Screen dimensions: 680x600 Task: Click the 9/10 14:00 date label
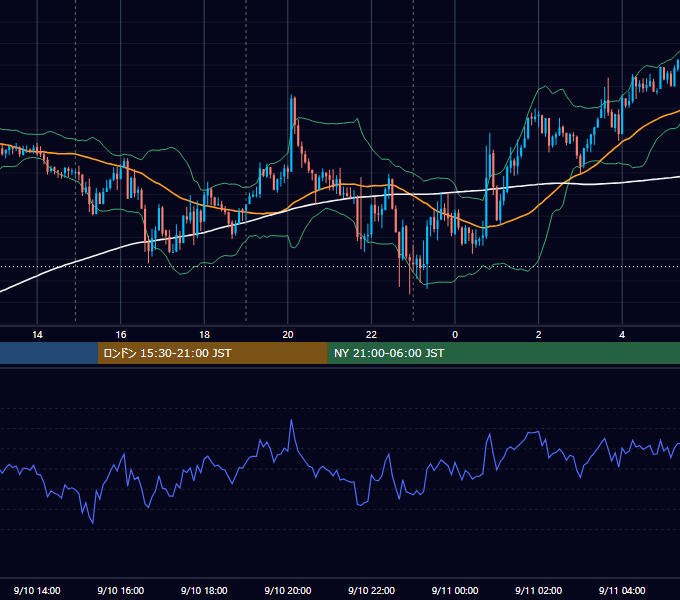pyautogui.click(x=37, y=590)
